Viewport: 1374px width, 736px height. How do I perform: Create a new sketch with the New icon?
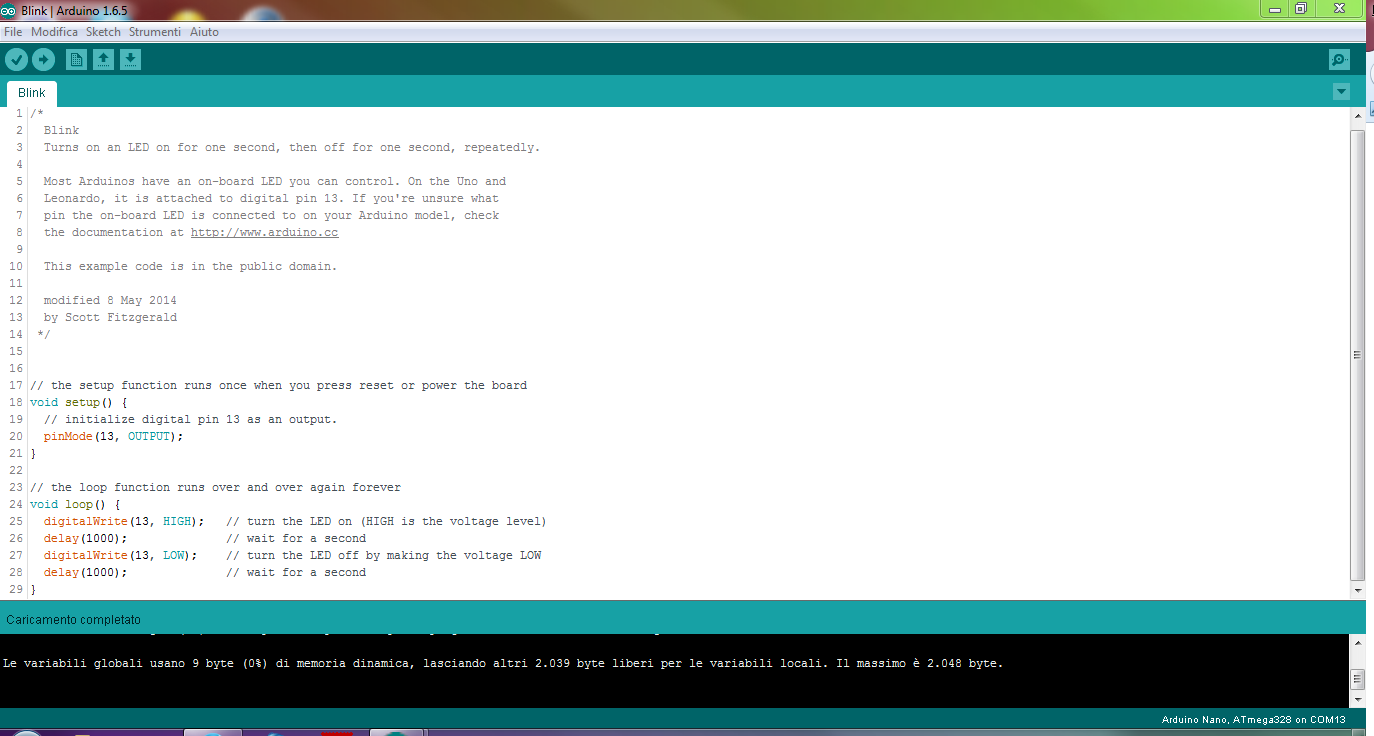pos(76,60)
